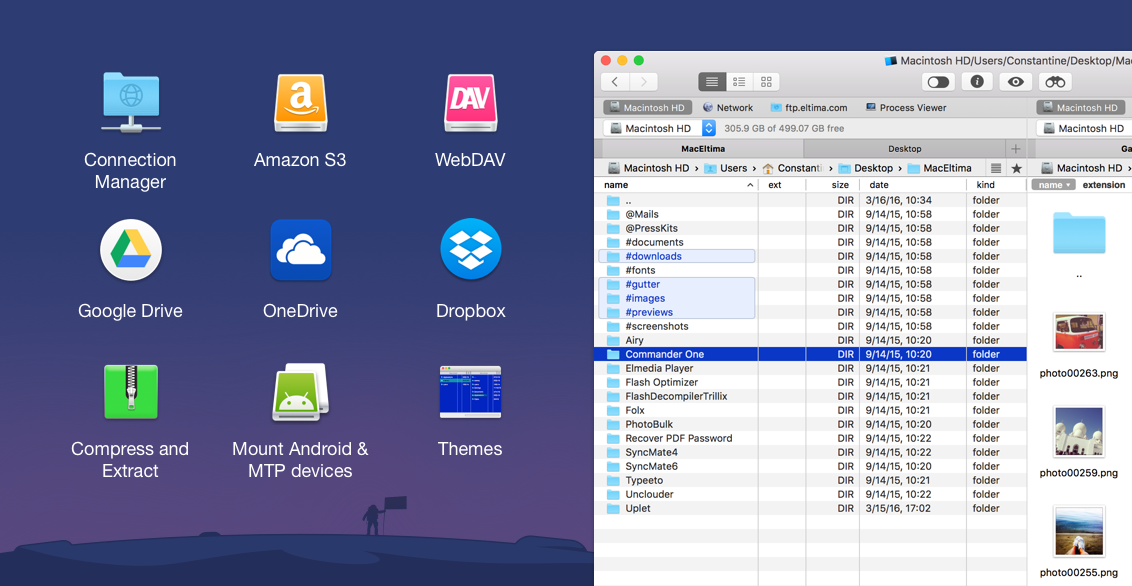Image resolution: width=1132 pixels, height=586 pixels.
Task: Click the Compress and Extract zip icon
Action: [131, 393]
